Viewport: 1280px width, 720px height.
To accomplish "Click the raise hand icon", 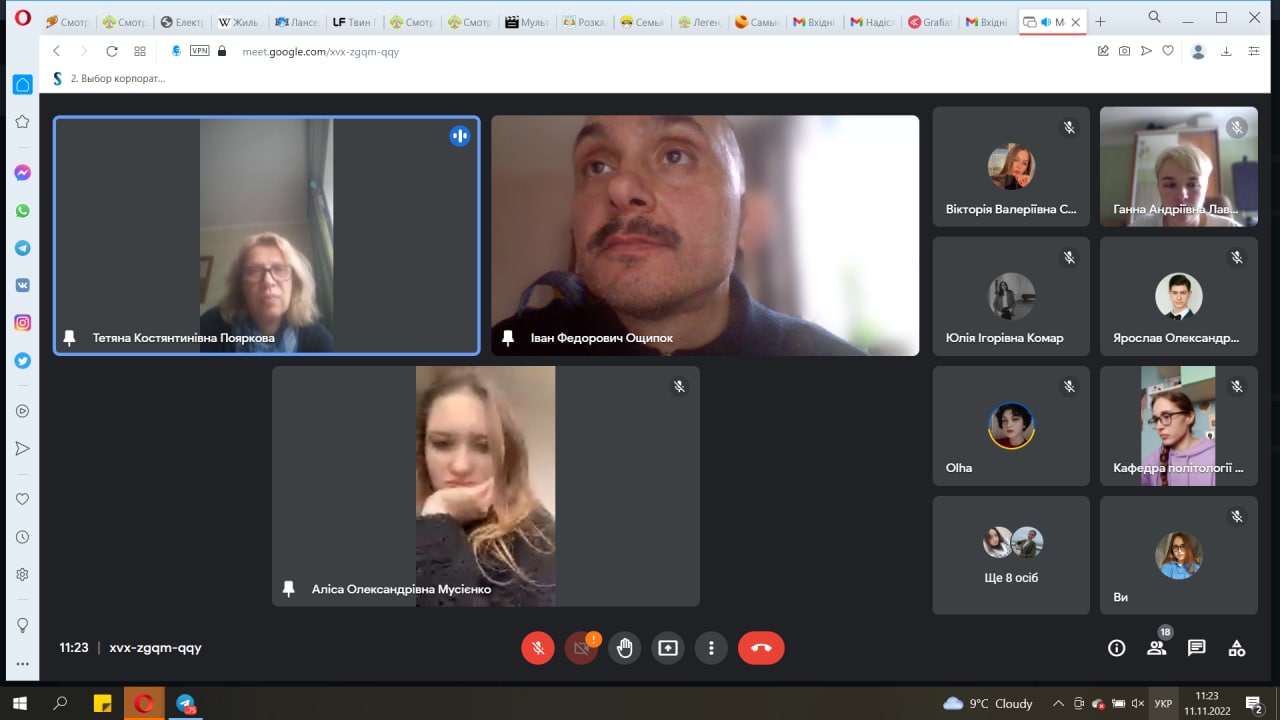I will point(625,648).
